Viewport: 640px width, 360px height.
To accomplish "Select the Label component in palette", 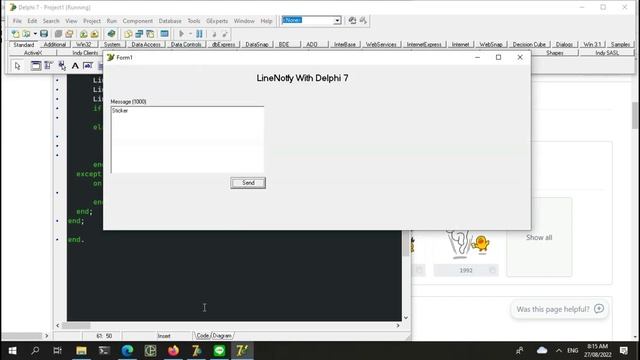I will 75,66.
